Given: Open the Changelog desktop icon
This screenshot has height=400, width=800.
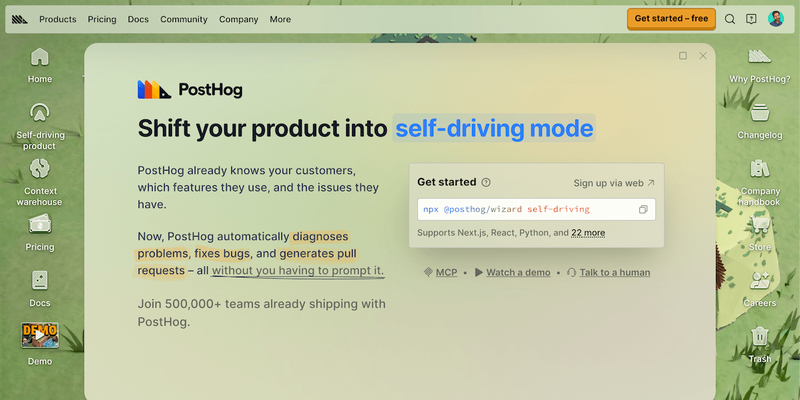Looking at the screenshot, I should (760, 121).
